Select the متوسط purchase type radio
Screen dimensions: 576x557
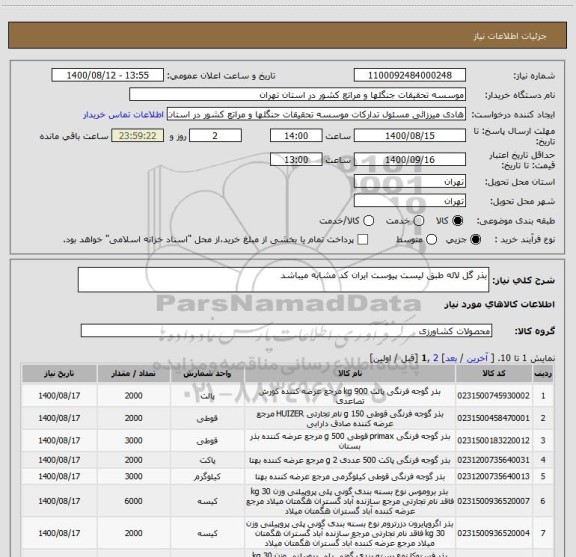click(431, 240)
